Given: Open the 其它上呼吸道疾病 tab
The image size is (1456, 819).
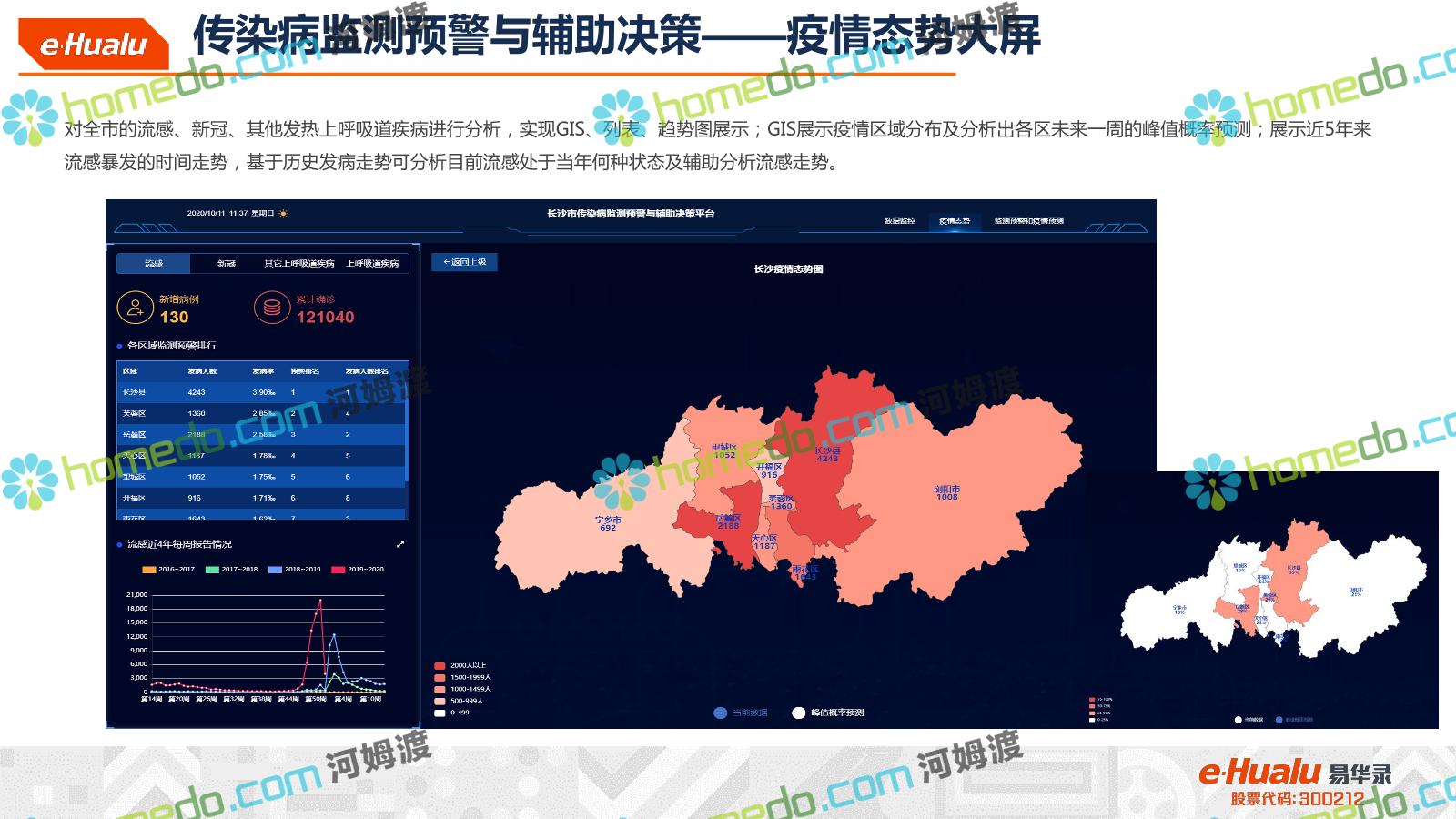Looking at the screenshot, I should [x=298, y=264].
